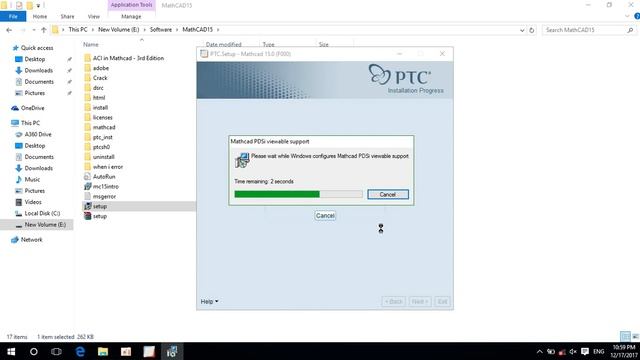640x360 pixels.
Task: Open Videos under This PC
Action: coord(33,202)
